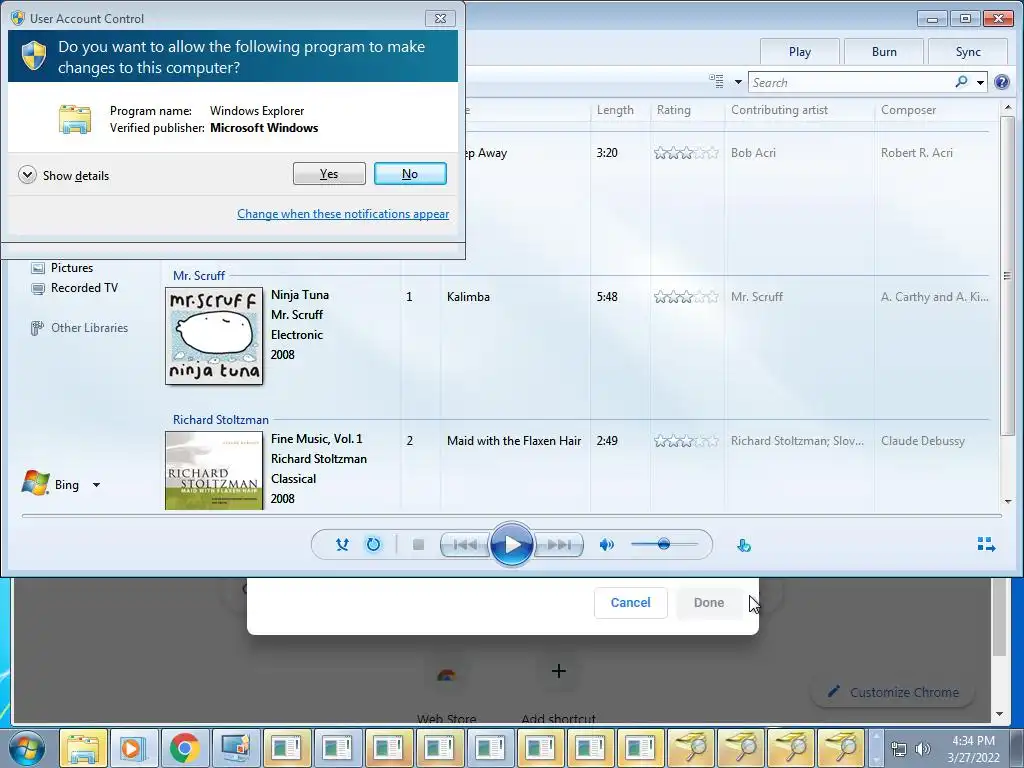
Task: Click the system tray volume icon
Action: pos(922,748)
